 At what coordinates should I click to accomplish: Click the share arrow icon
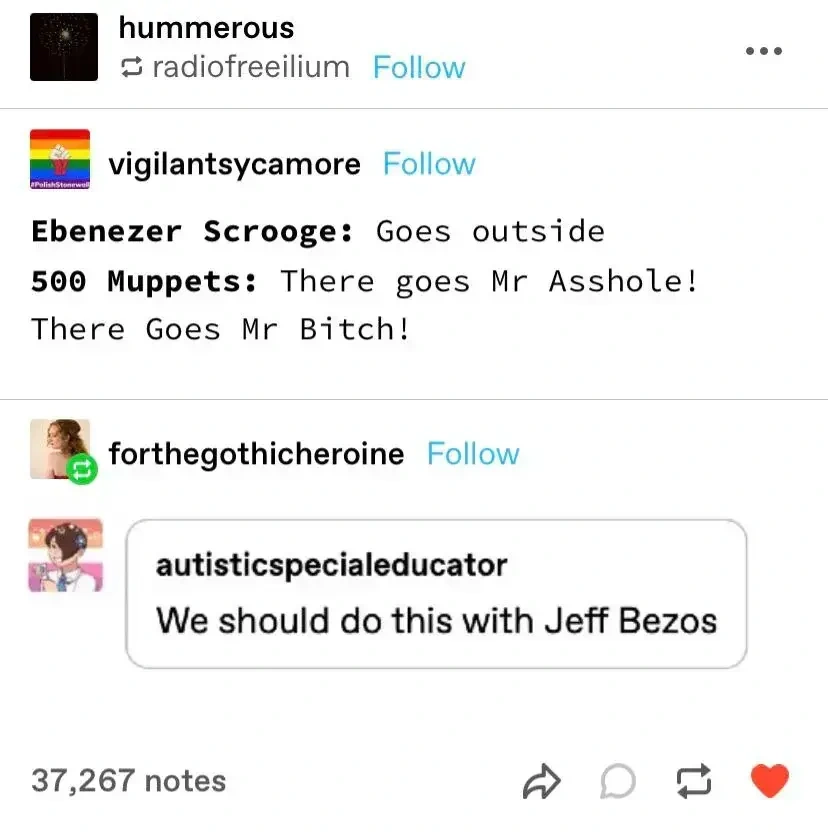pyautogui.click(x=541, y=781)
